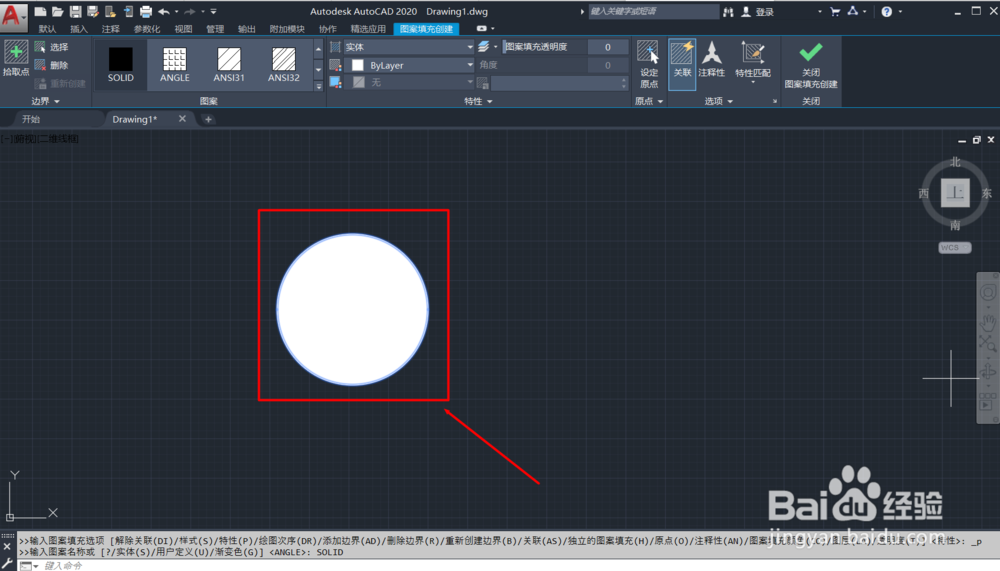1000x571 pixels.
Task: Open the Quick Access Toolbar customize arrow
Action: [214, 11]
